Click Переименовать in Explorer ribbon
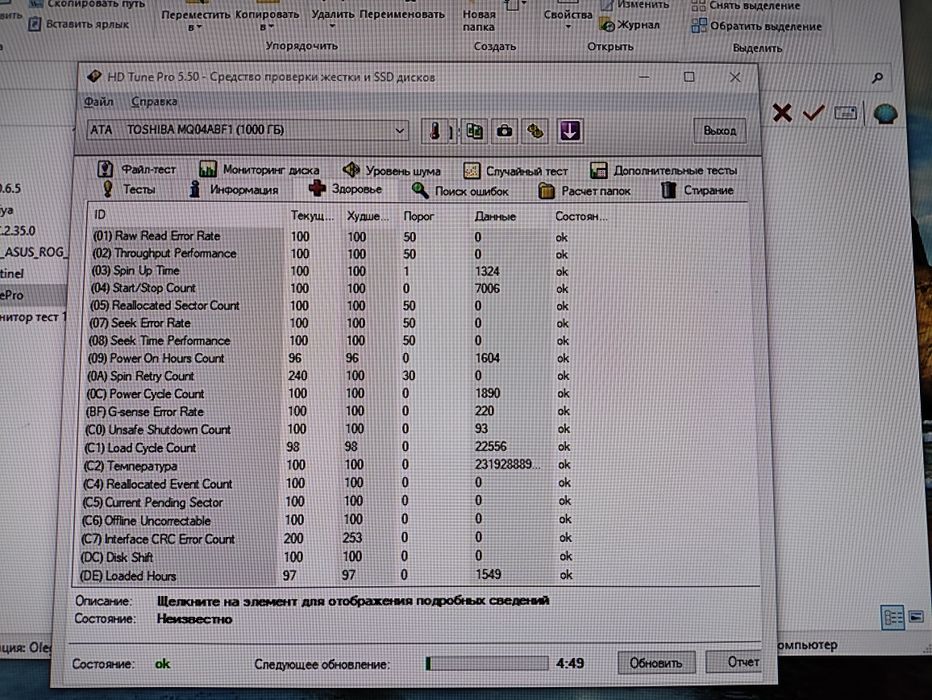This screenshot has height=700, width=932. point(402,14)
